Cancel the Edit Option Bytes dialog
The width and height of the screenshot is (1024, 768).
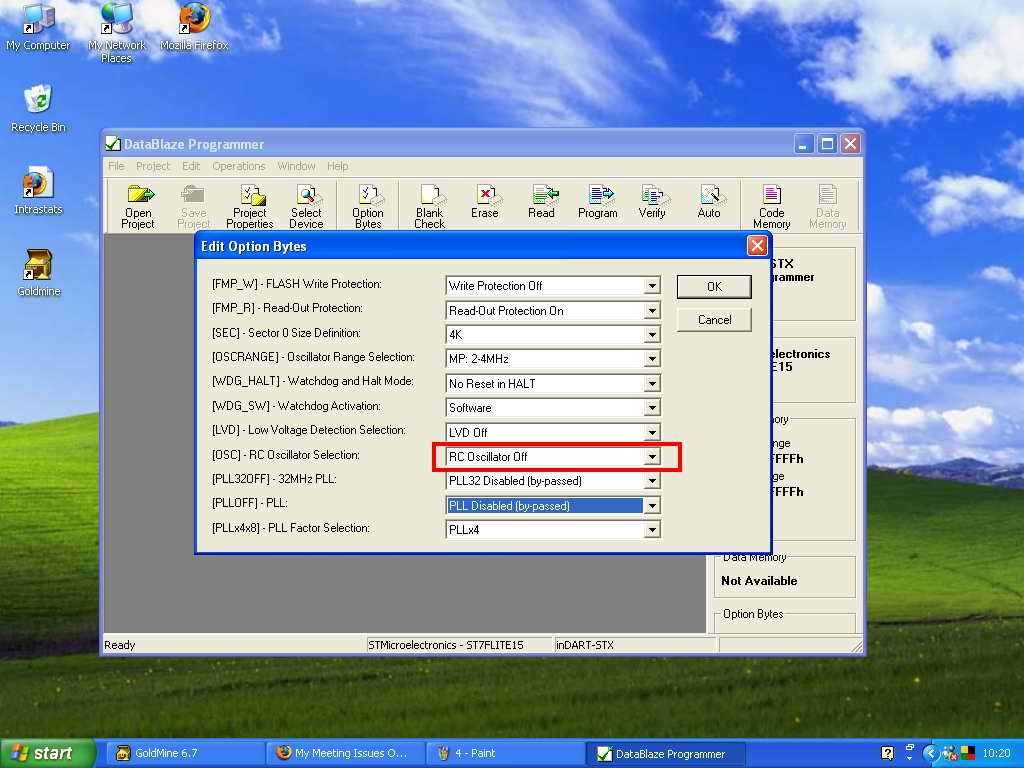coord(714,320)
